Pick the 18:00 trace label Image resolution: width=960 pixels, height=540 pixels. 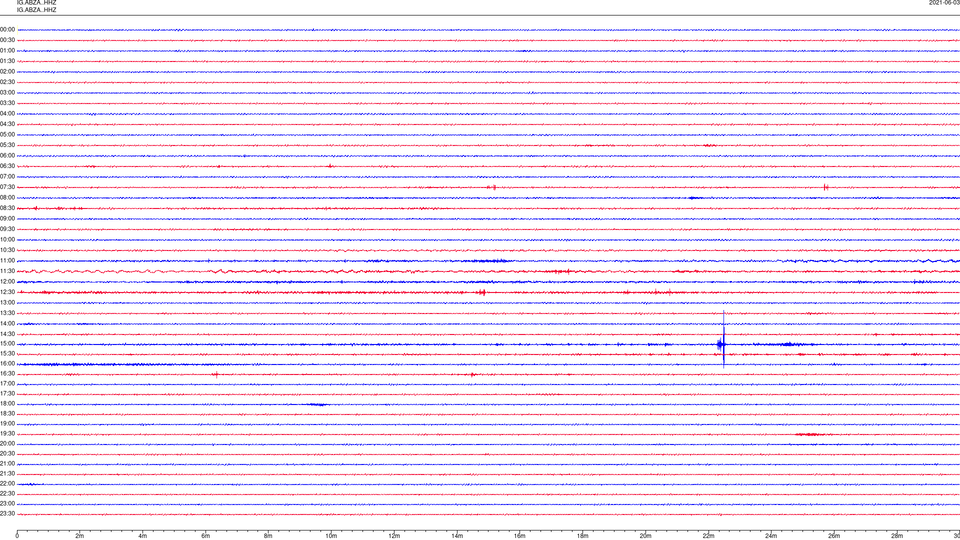(x=7, y=404)
